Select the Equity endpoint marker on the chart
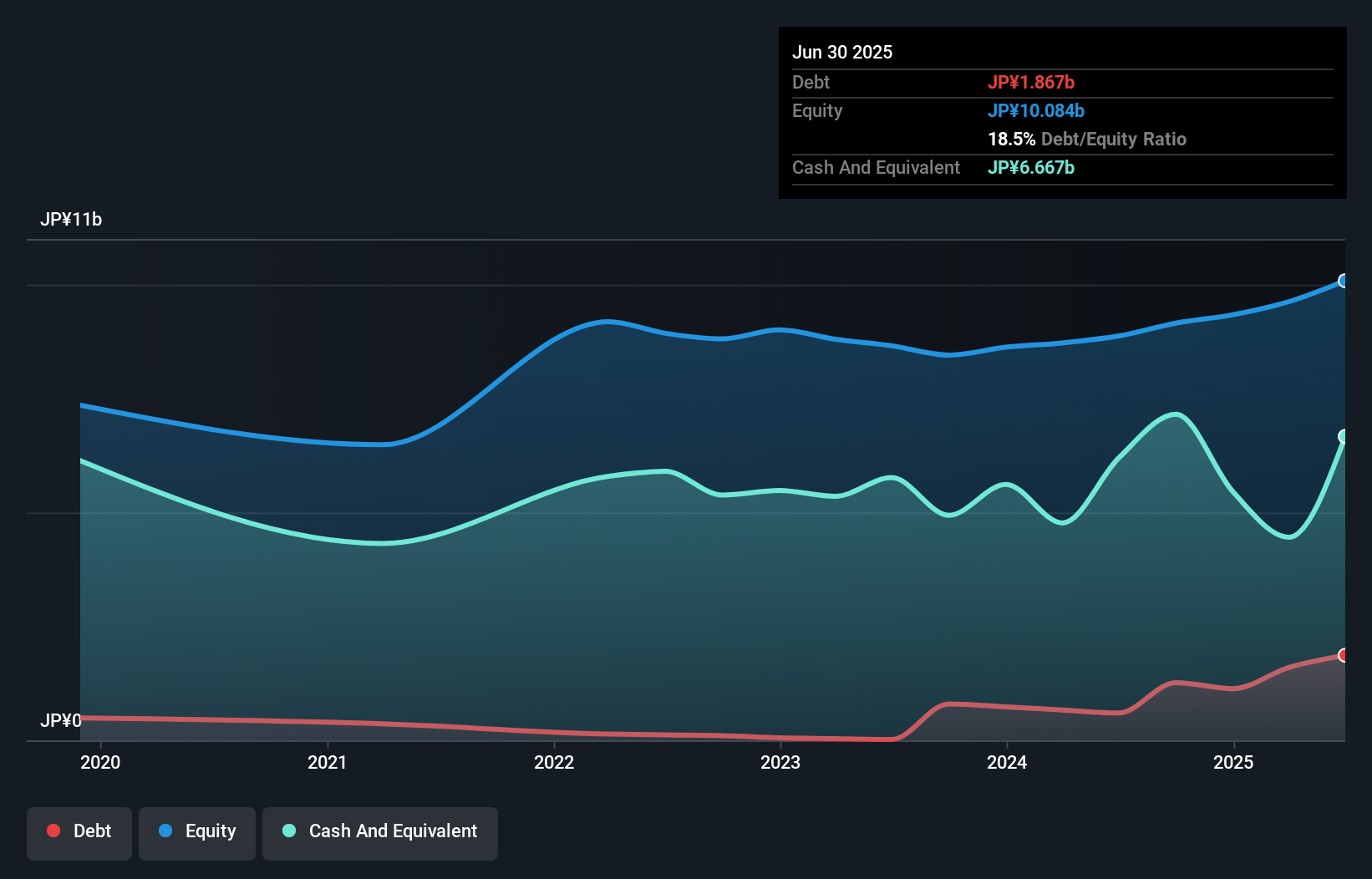1372x879 pixels. 1344,282
